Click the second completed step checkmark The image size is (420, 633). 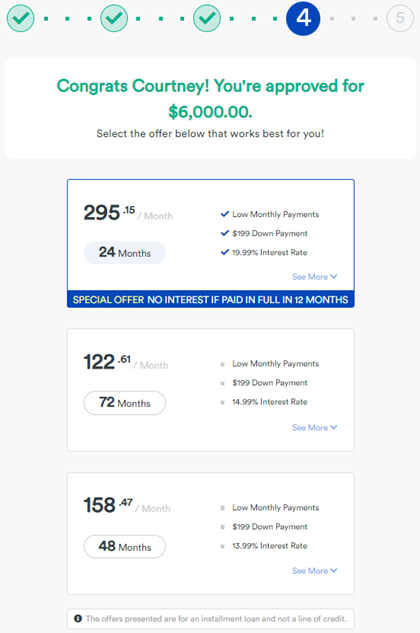coord(114,18)
